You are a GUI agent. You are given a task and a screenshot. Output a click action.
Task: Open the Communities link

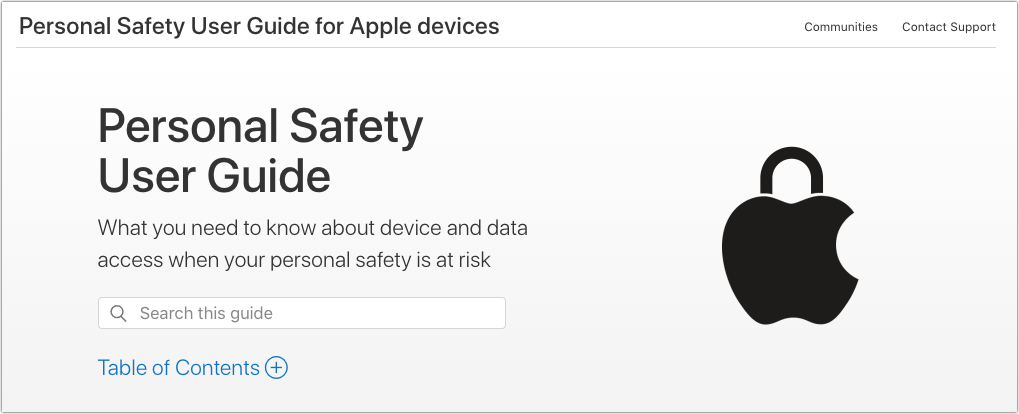[841, 27]
